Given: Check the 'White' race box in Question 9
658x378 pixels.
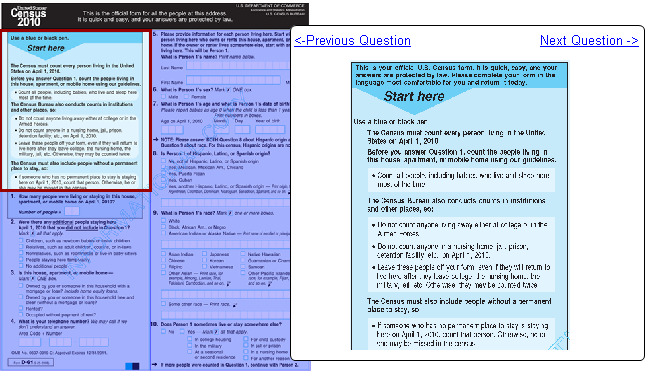Looking at the screenshot, I should coord(164,220).
